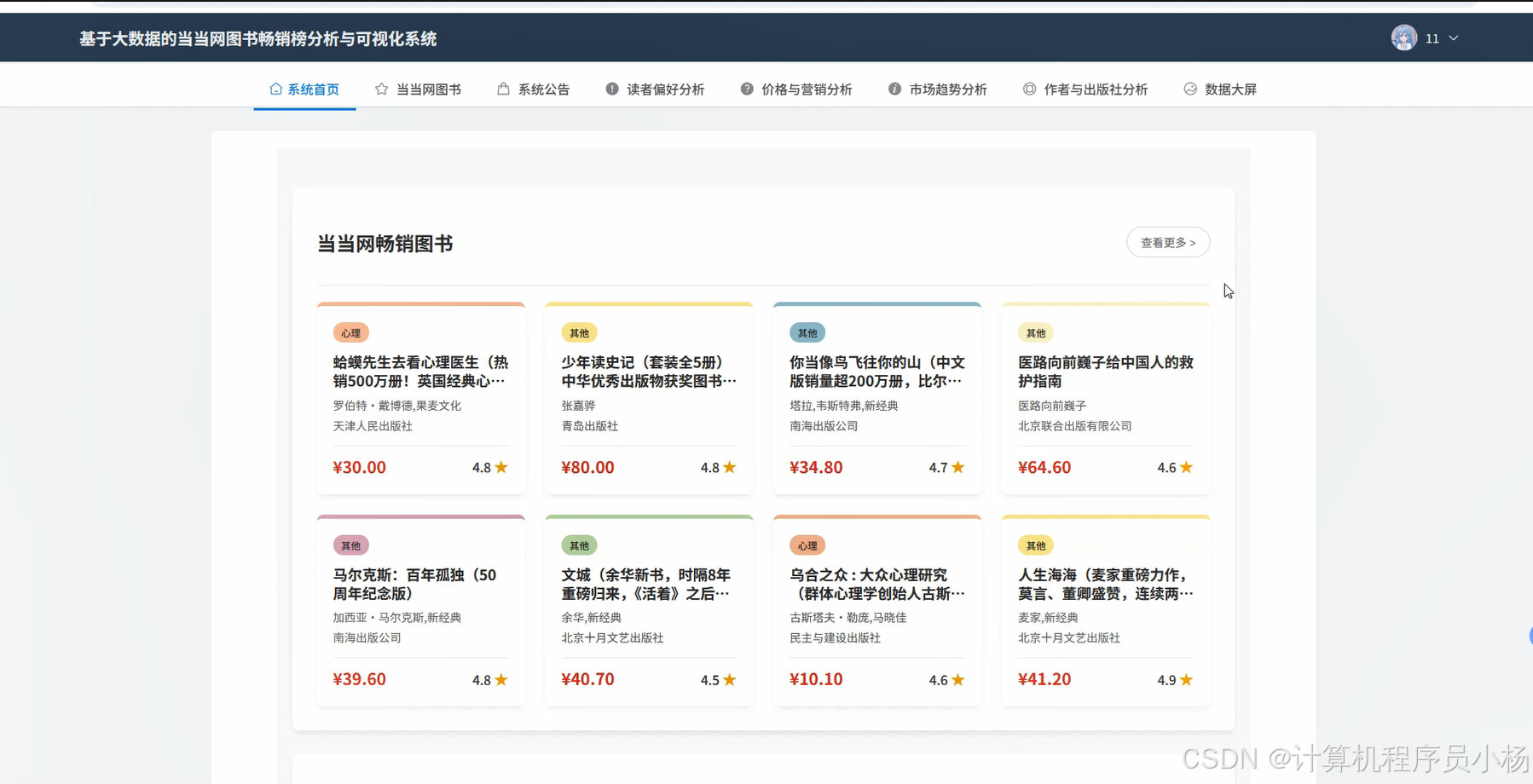Click the rating star on 百年孤独 card

coord(501,679)
